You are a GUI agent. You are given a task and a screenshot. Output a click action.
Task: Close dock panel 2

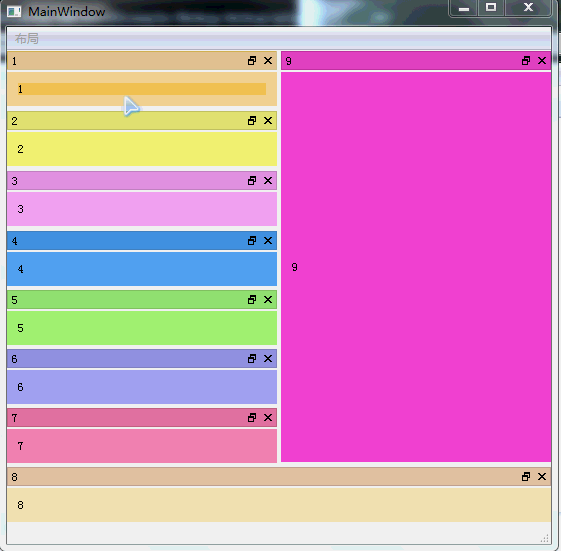[268, 121]
